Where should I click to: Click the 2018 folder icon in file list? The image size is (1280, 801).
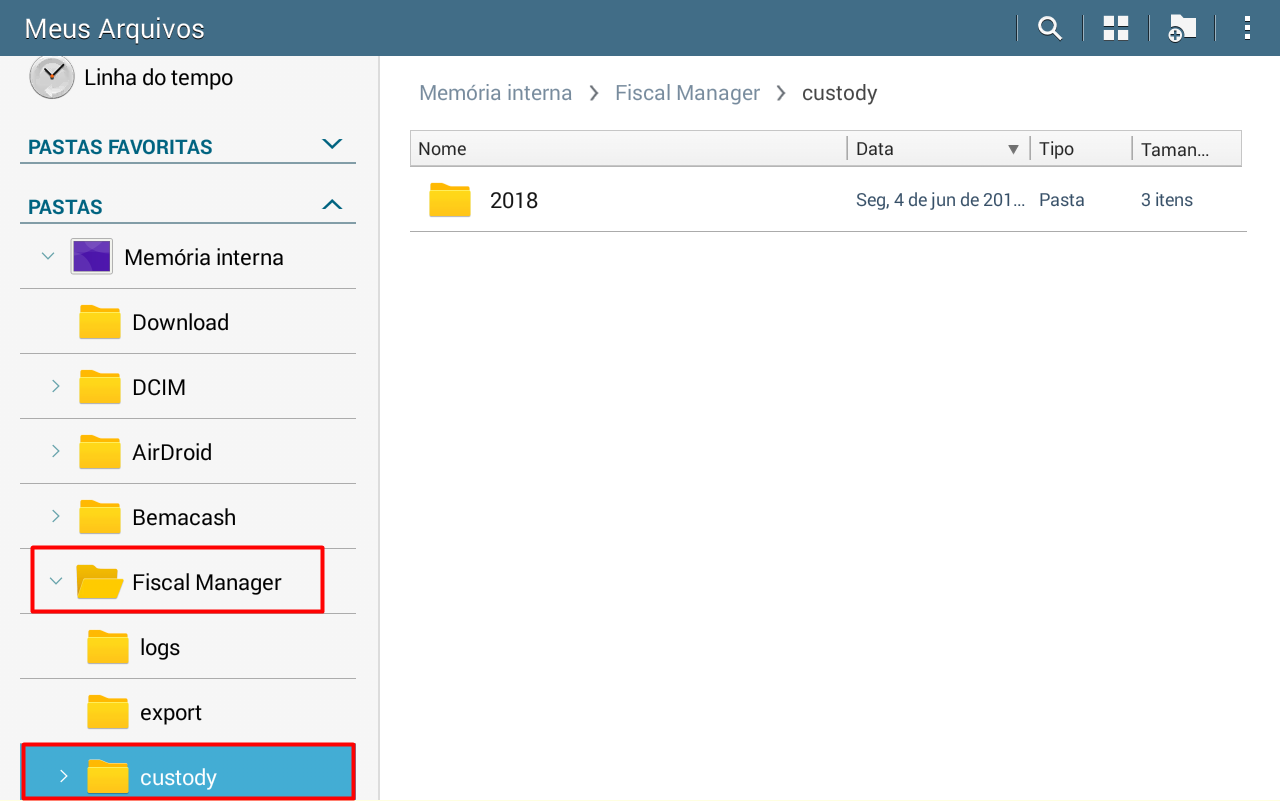pyautogui.click(x=450, y=200)
